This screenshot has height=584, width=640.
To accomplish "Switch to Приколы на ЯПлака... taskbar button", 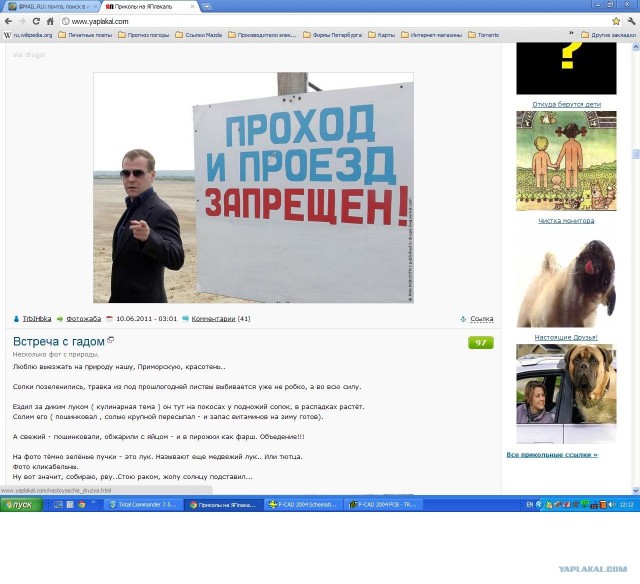I will [224, 505].
